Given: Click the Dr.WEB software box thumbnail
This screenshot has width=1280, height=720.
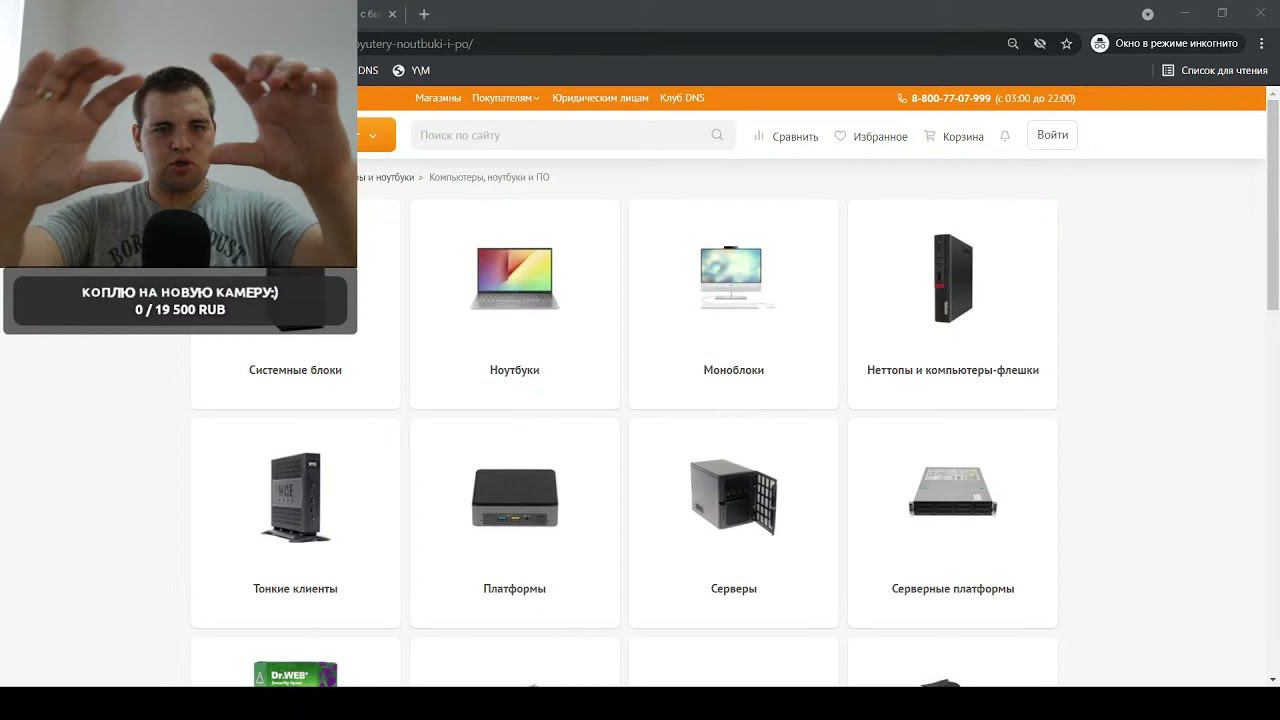Looking at the screenshot, I should pyautogui.click(x=295, y=673).
